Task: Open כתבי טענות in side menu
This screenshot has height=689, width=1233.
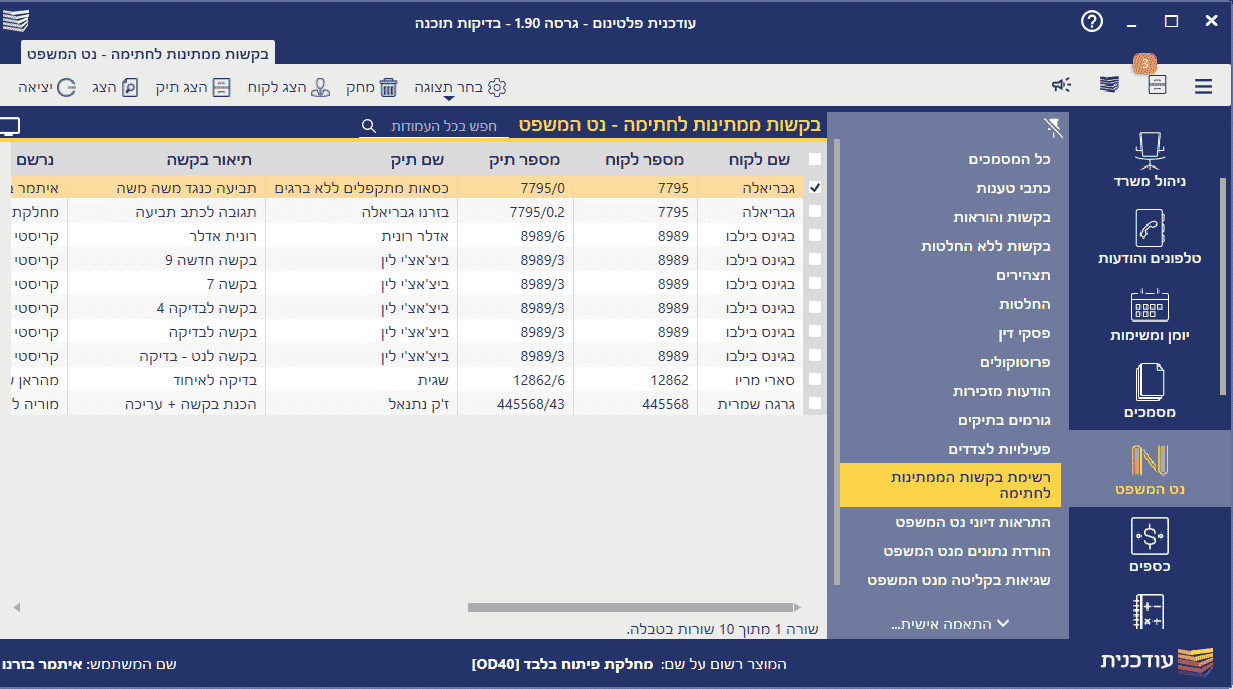Action: (x=1014, y=188)
